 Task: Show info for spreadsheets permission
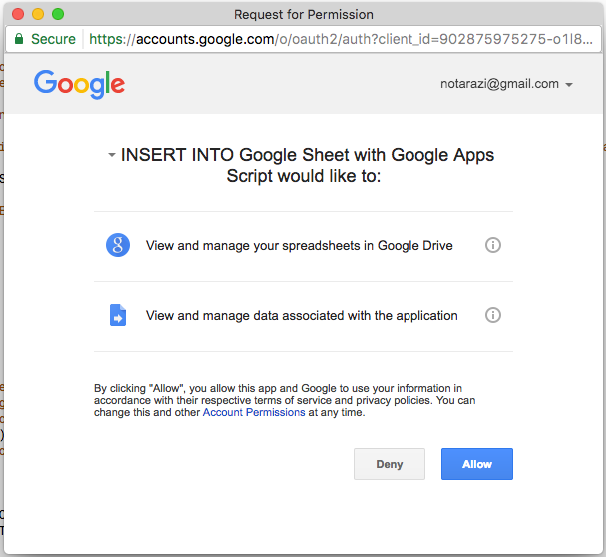[493, 245]
